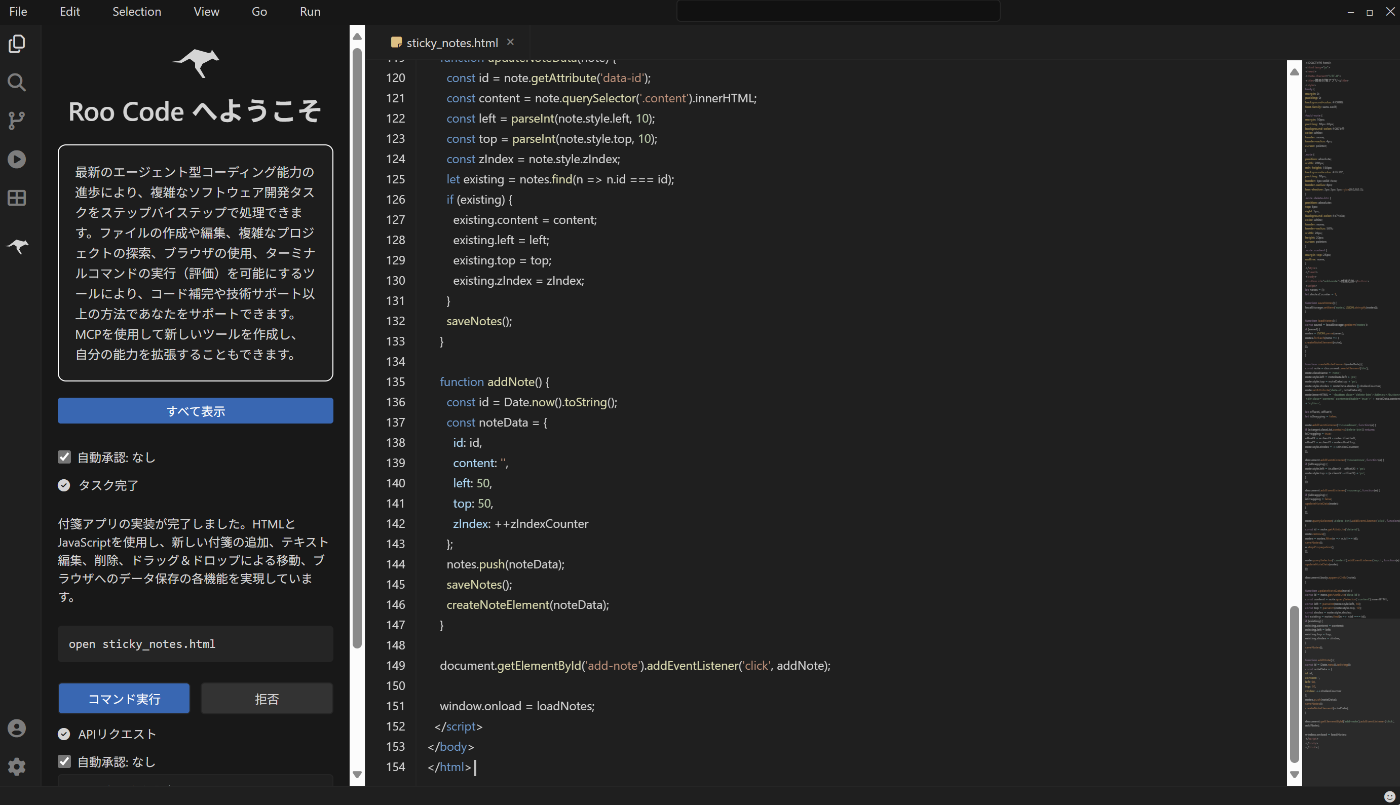Click the addEventListener line 149 code
The image size is (1400, 805).
tap(635, 666)
